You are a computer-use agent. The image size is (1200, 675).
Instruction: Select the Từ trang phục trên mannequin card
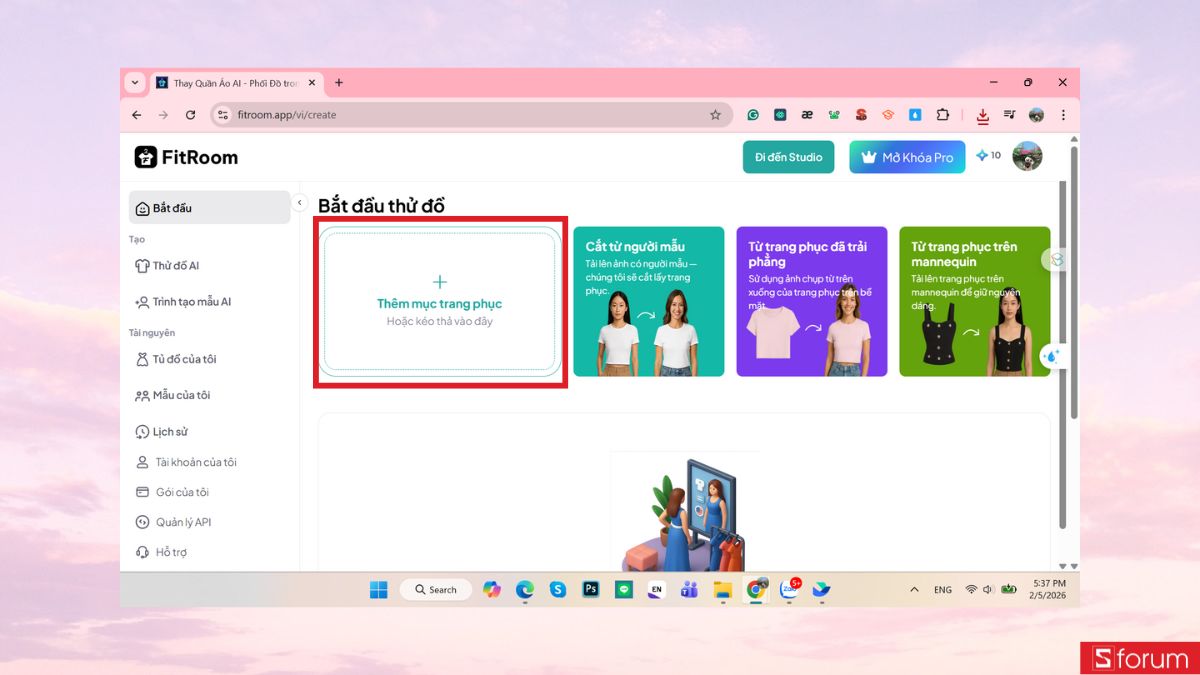click(x=975, y=302)
